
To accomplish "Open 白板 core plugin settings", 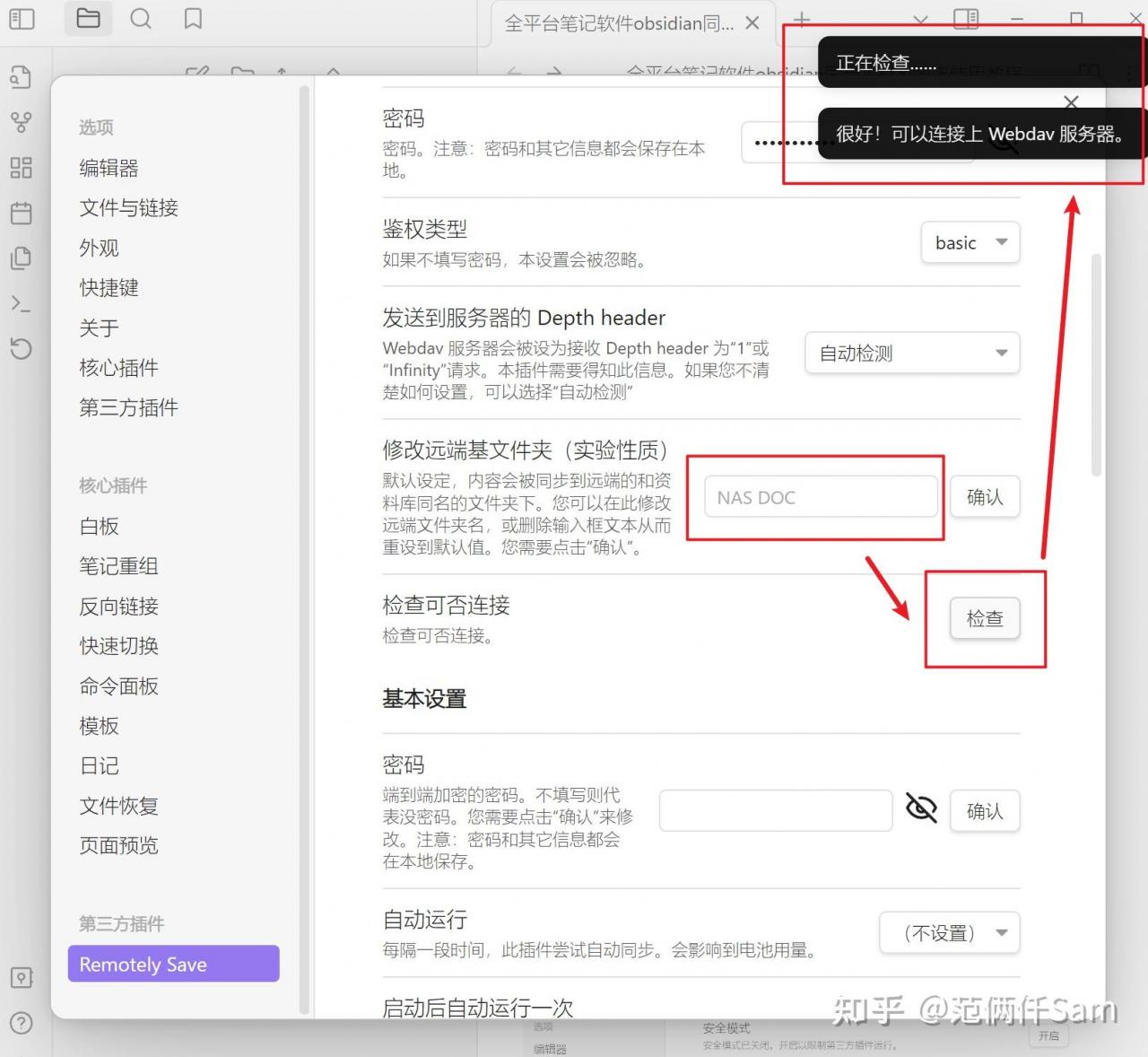I will tap(99, 526).
